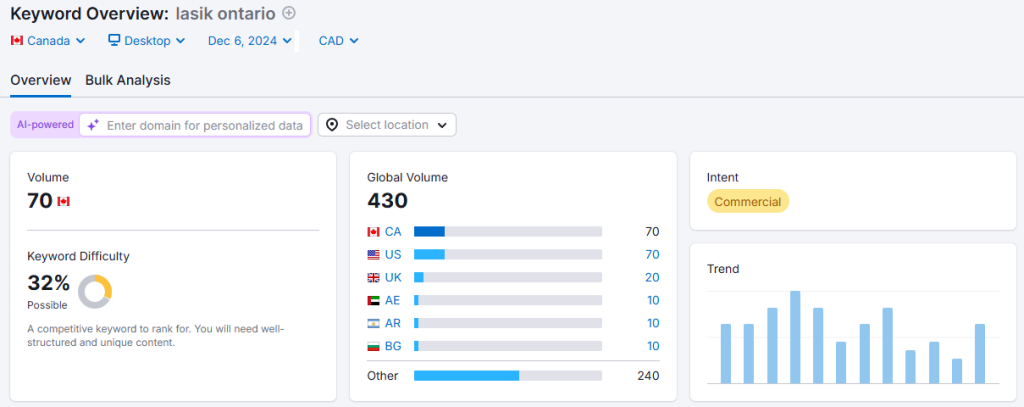This screenshot has width=1024, height=407.
Task: Select the Overview tab
Action: 41,80
